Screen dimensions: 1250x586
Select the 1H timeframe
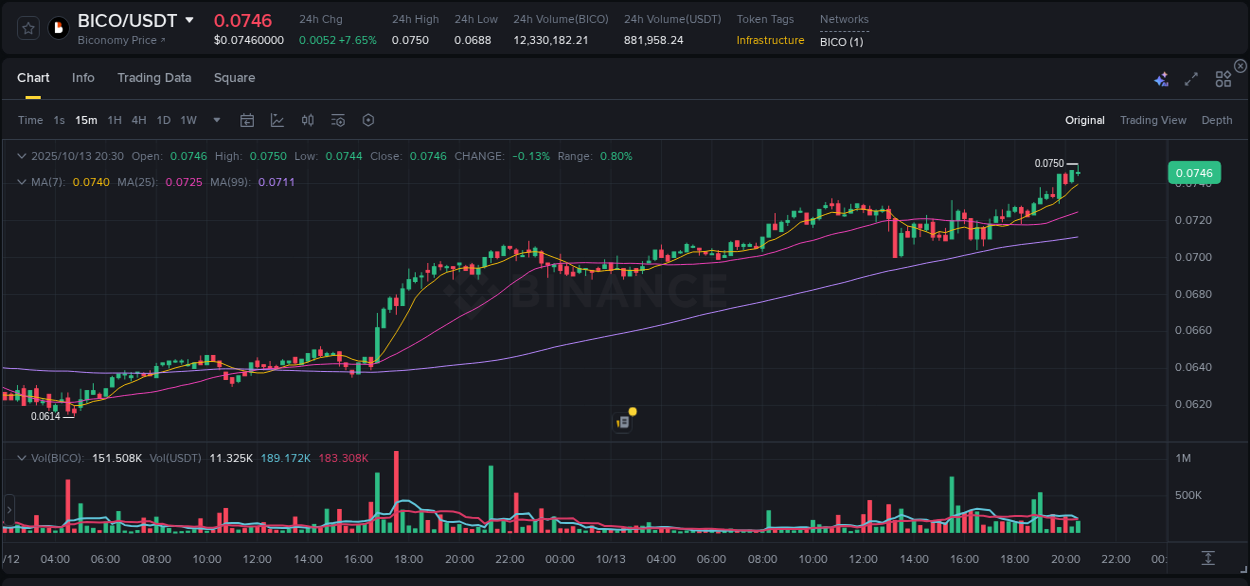(113, 120)
